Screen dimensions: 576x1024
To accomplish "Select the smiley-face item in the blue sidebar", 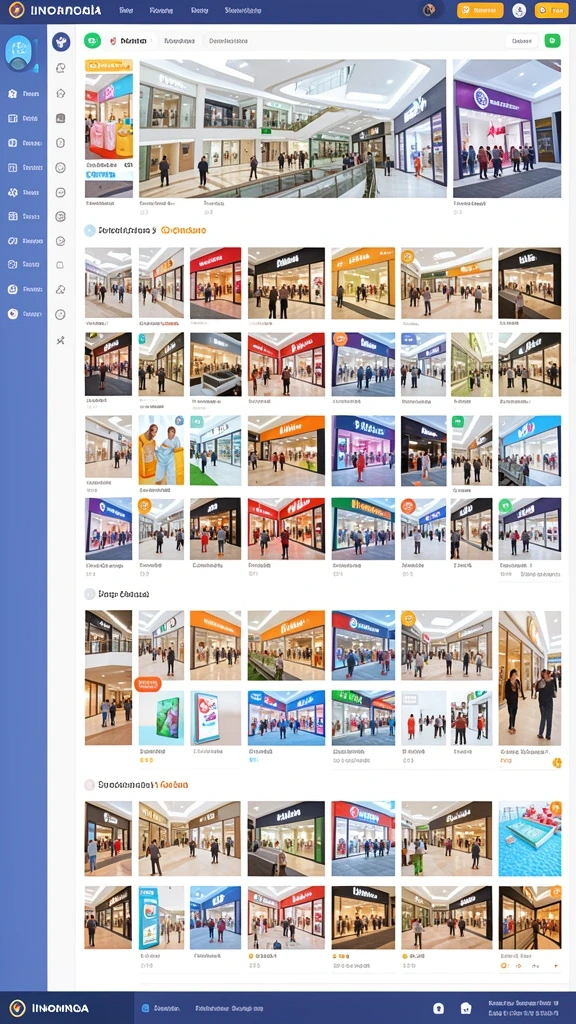I will coord(24,289).
